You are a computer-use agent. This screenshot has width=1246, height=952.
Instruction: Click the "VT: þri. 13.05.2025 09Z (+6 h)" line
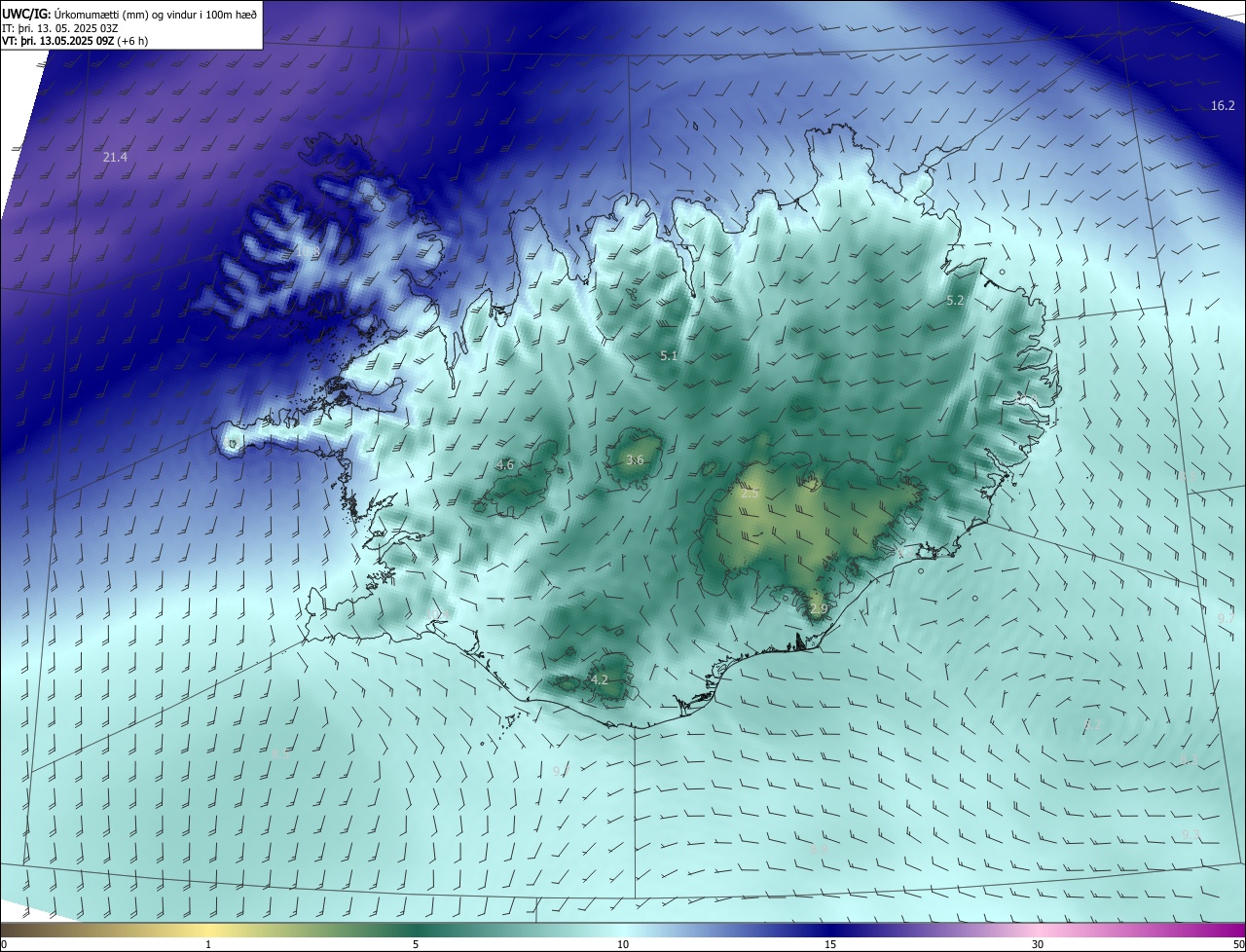coord(75,41)
